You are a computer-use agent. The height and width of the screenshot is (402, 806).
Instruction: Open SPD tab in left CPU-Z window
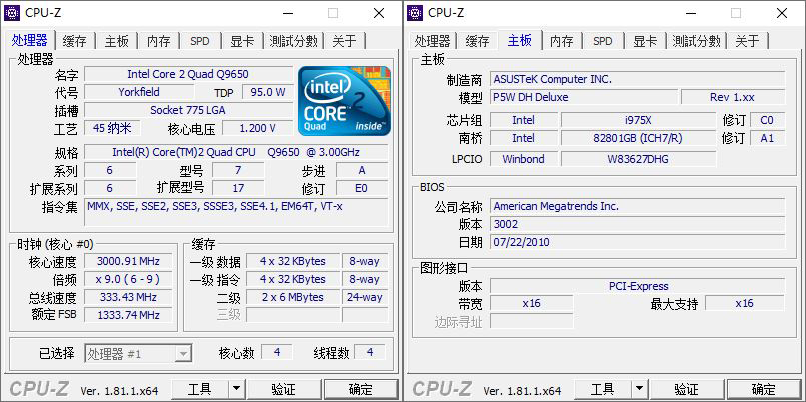pyautogui.click(x=200, y=41)
